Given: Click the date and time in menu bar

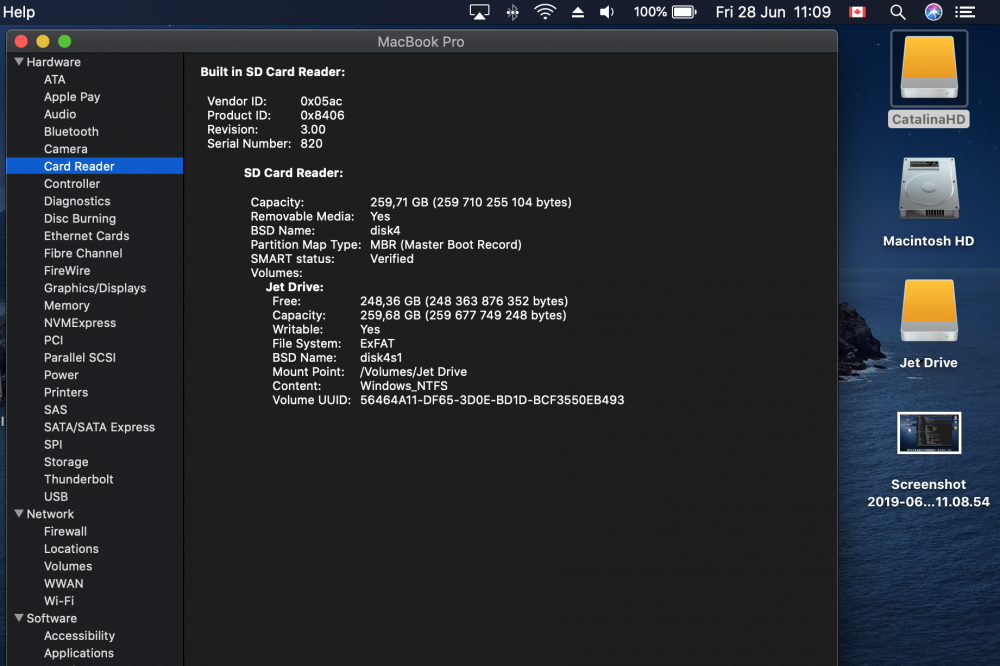Looking at the screenshot, I should [773, 12].
